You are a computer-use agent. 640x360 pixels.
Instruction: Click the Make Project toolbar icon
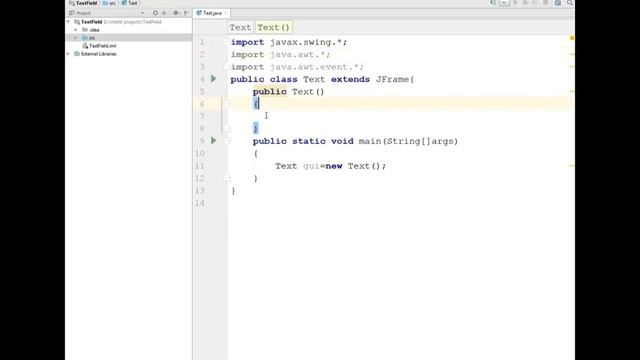point(493,3)
